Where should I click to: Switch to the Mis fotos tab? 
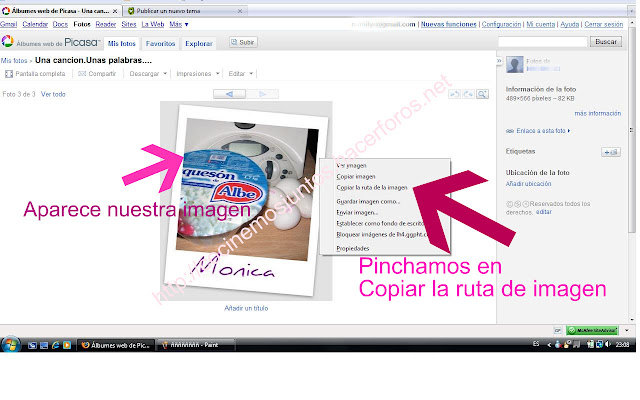(122, 43)
